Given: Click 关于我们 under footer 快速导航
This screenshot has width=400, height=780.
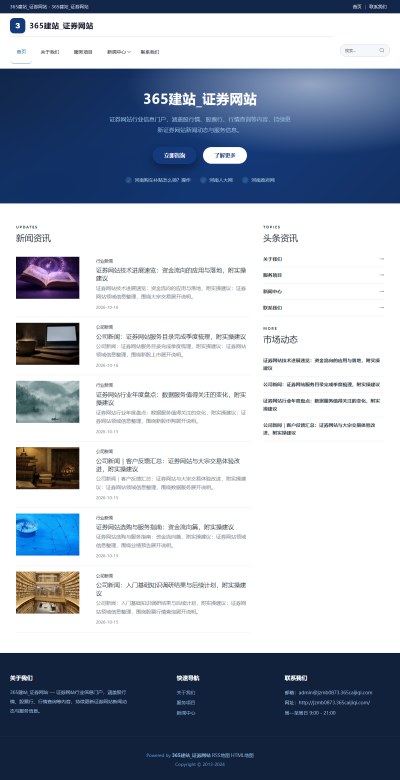Looking at the screenshot, I should coord(186,692).
